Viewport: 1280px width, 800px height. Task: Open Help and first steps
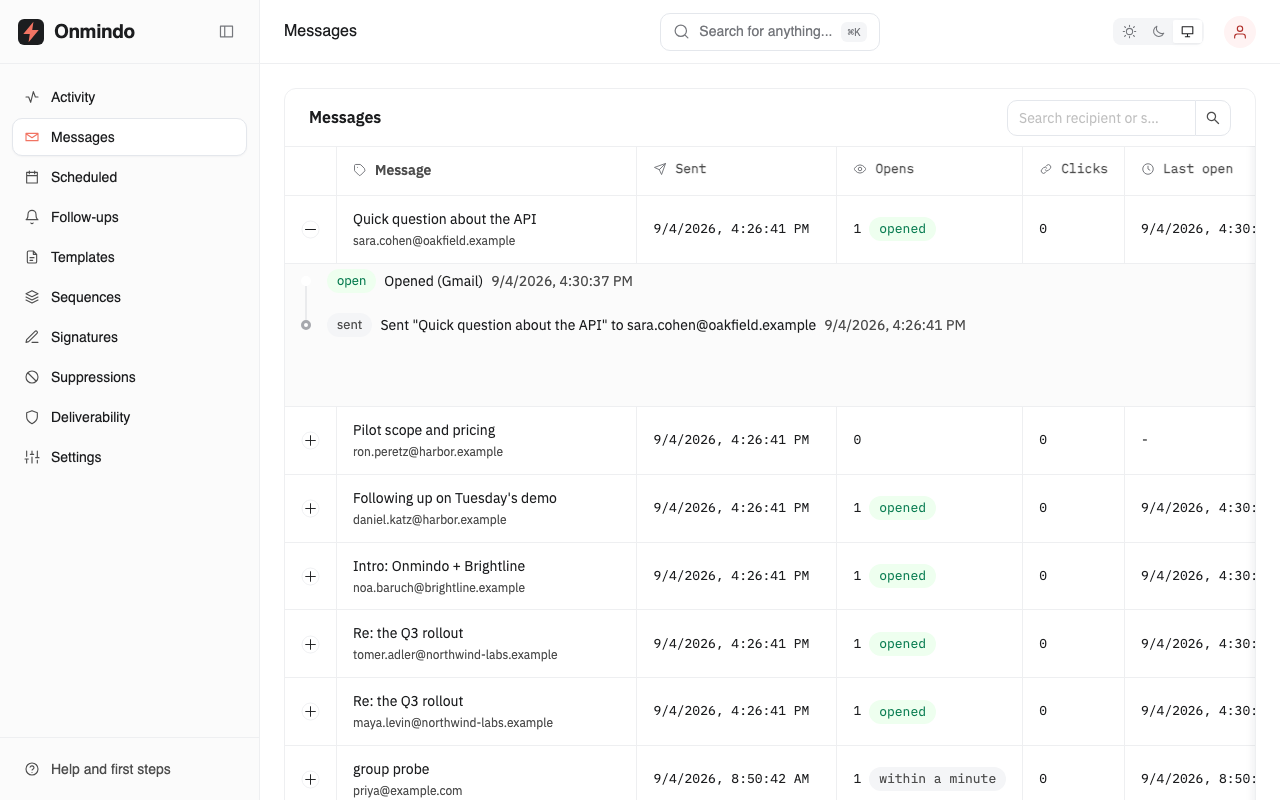click(x=130, y=769)
